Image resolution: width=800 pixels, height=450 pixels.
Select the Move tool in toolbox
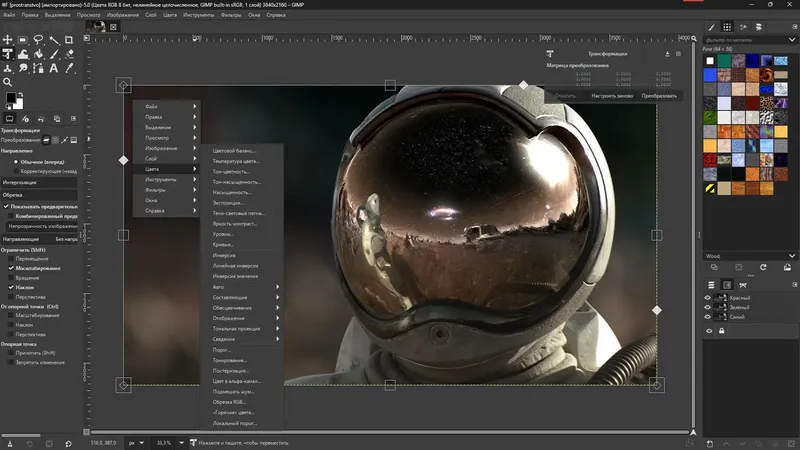[8, 40]
